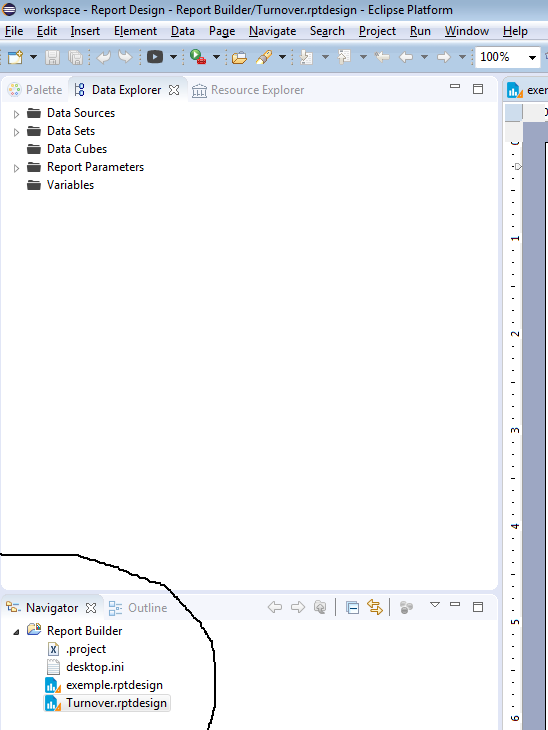The image size is (548, 730).
Task: Click Collapse All icon in Navigator
Action: coord(352,608)
